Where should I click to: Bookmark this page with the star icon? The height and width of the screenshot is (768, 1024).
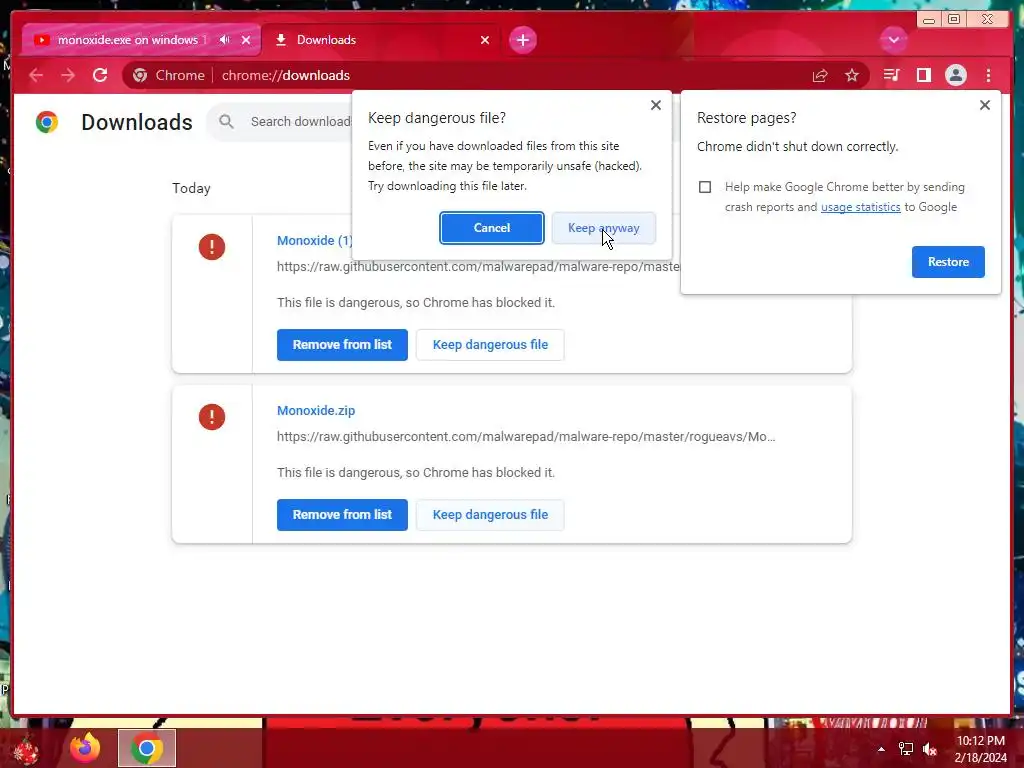pos(852,75)
